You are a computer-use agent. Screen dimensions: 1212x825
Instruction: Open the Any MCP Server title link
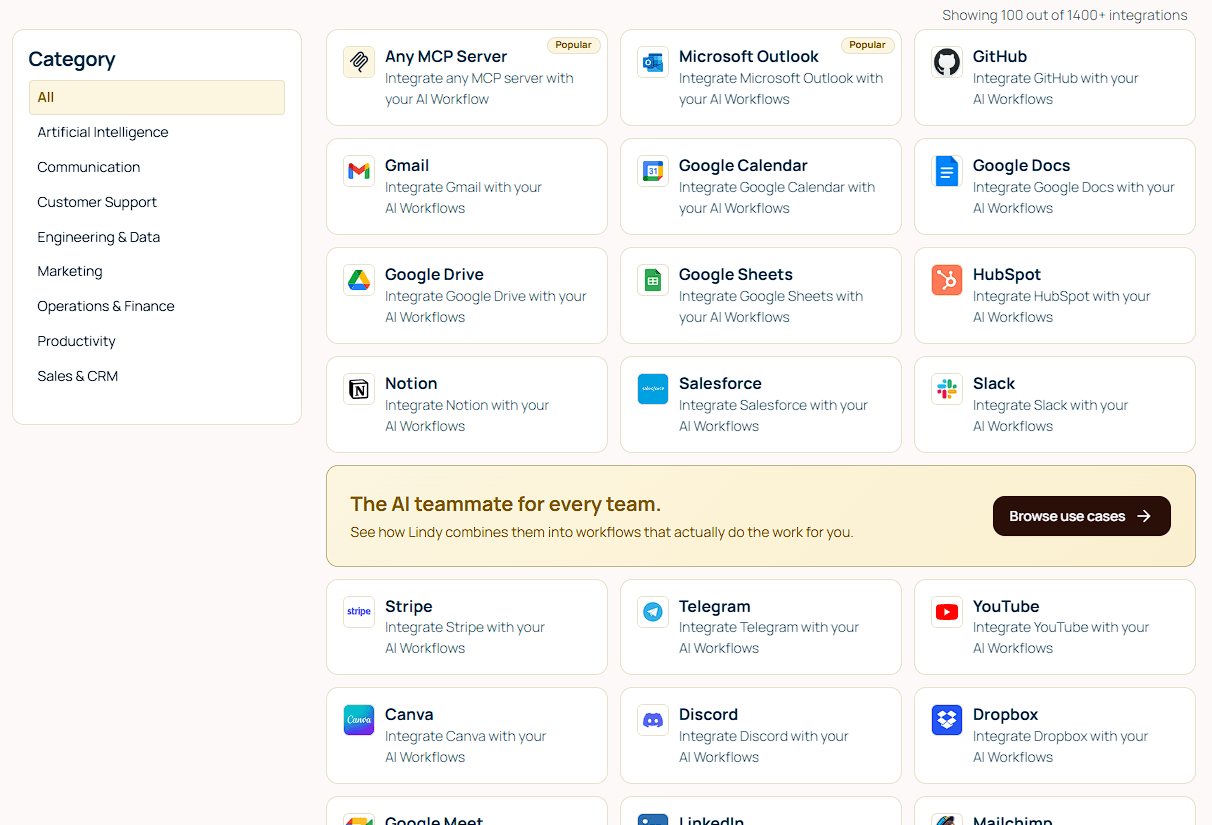tap(446, 56)
